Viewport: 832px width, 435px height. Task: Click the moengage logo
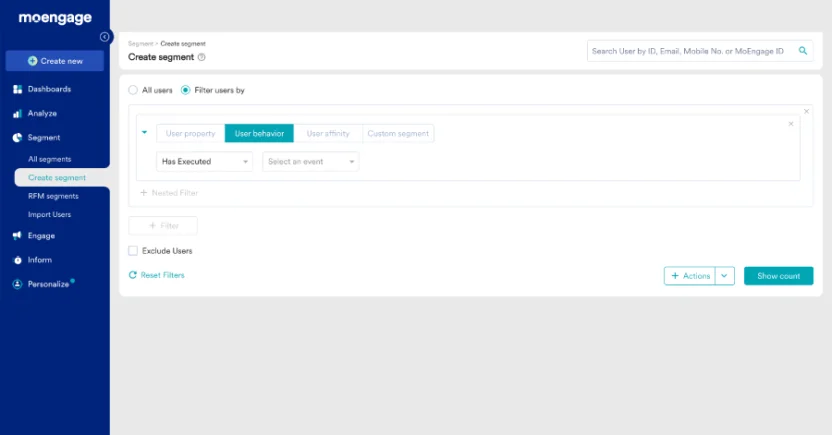click(x=55, y=18)
